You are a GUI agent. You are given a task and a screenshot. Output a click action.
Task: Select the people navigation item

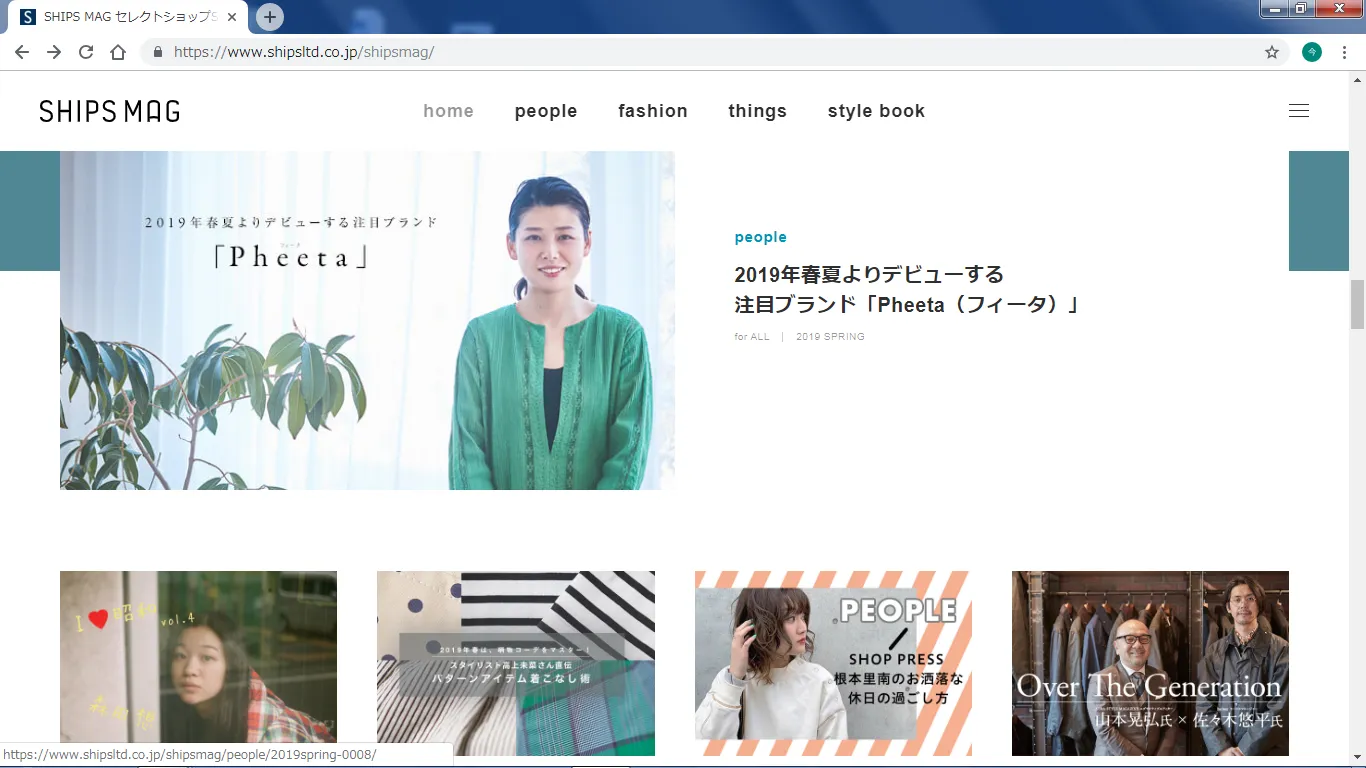click(x=546, y=111)
